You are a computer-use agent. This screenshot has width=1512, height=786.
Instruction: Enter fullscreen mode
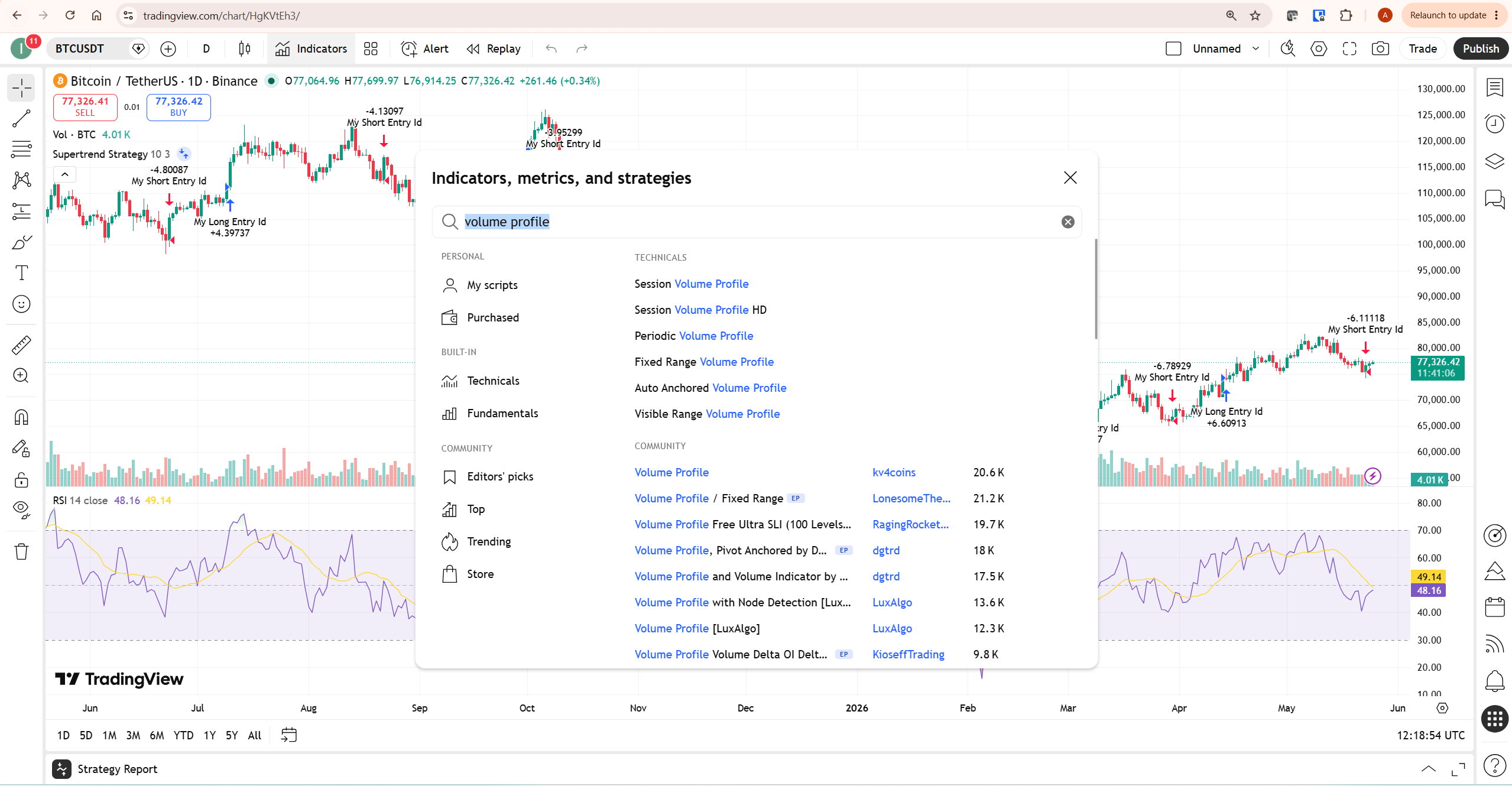pos(1349,49)
